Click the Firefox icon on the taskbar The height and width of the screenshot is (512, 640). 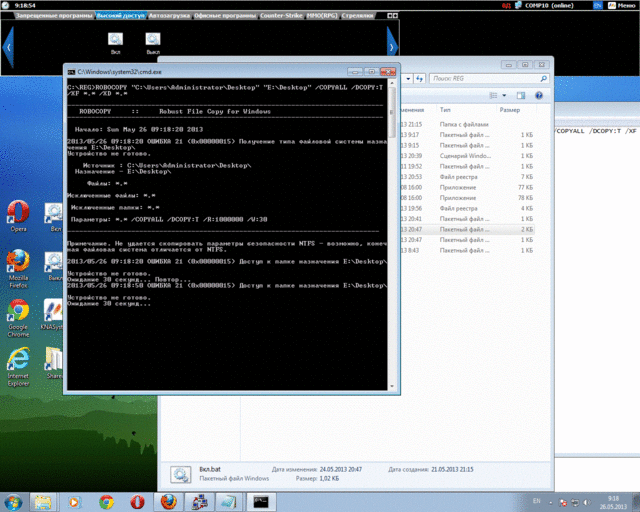[169, 502]
